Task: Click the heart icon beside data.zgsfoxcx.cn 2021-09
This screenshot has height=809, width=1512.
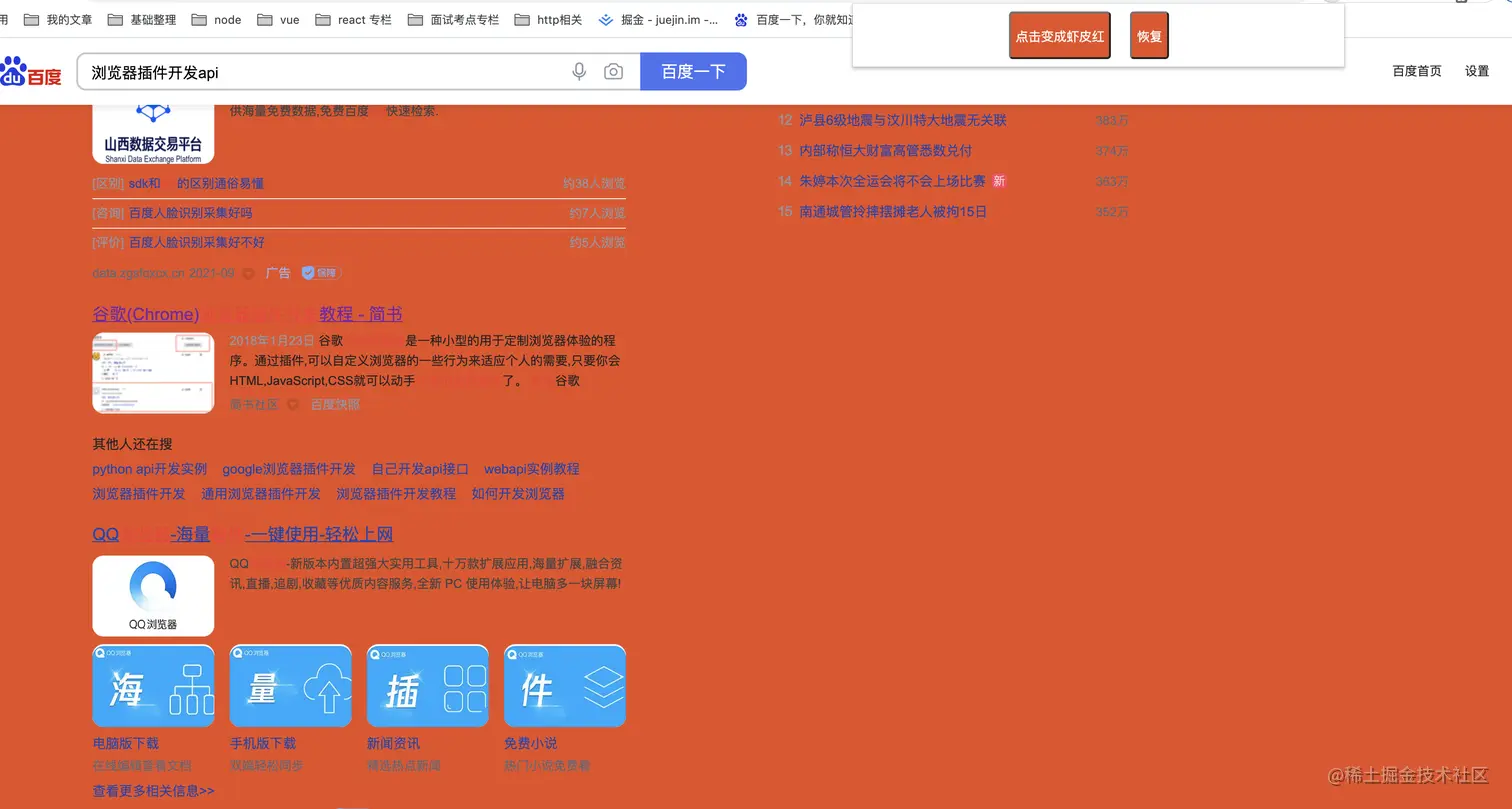Action: click(x=248, y=273)
